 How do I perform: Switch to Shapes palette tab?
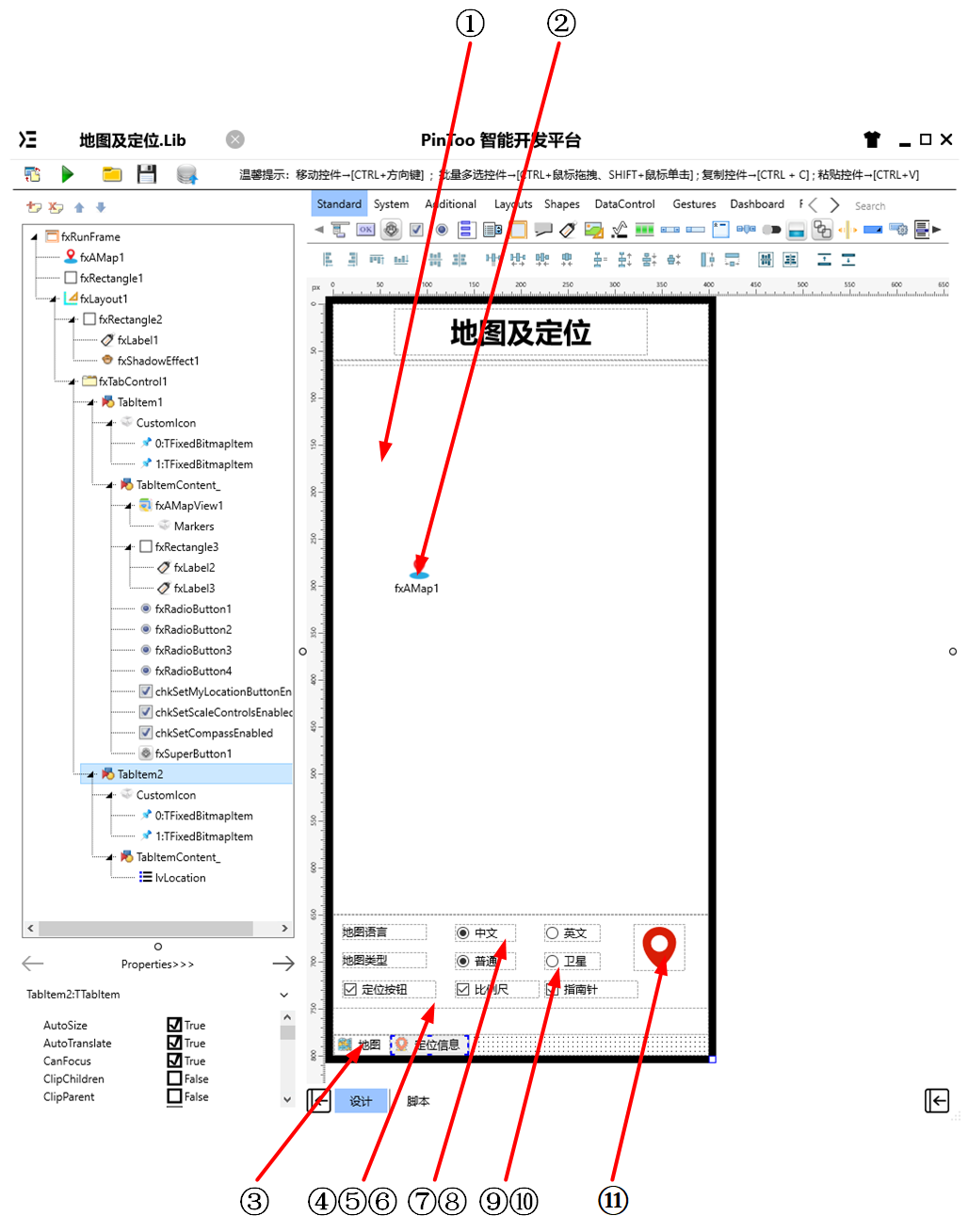562,203
